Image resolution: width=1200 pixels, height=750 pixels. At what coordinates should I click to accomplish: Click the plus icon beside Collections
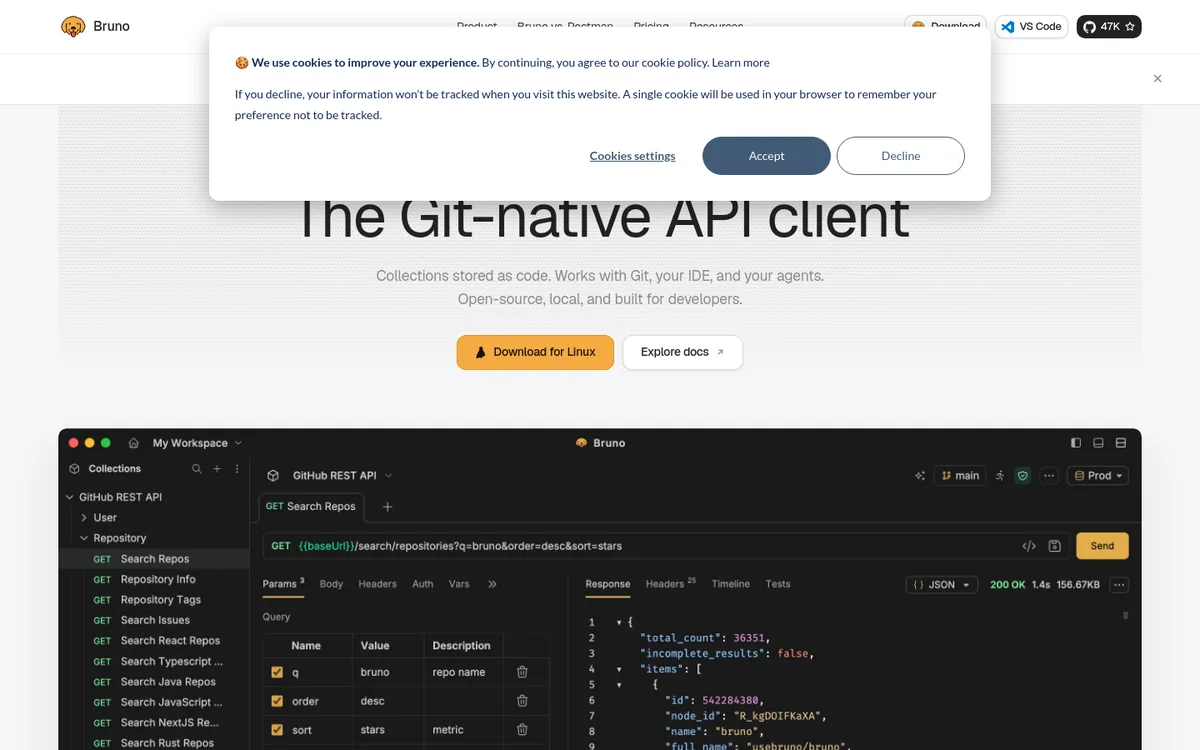click(217, 468)
